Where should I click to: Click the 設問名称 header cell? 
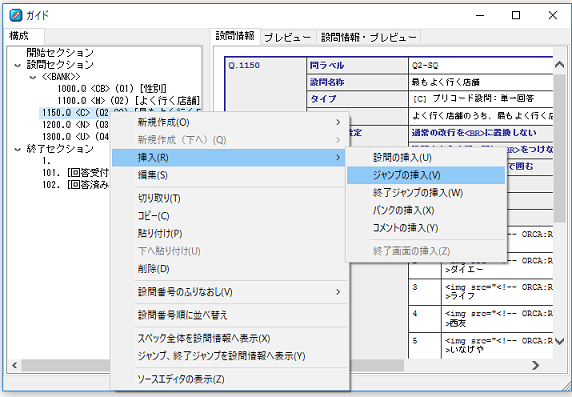[x=357, y=82]
